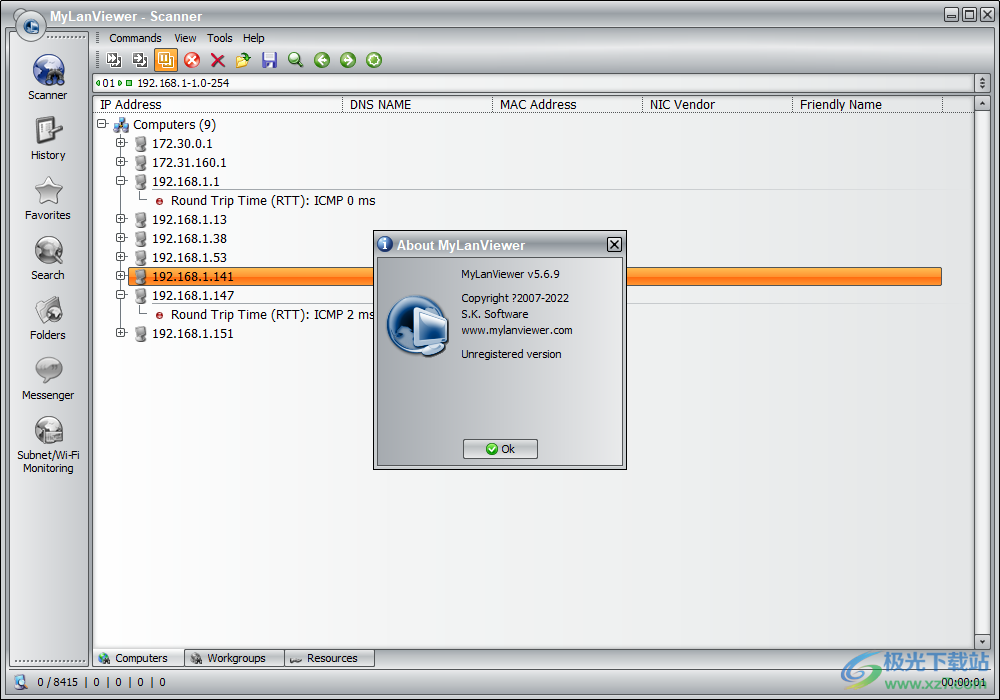Image resolution: width=1000 pixels, height=700 pixels.
Task: Expand the 192.168.1.13 node
Action: point(121,219)
